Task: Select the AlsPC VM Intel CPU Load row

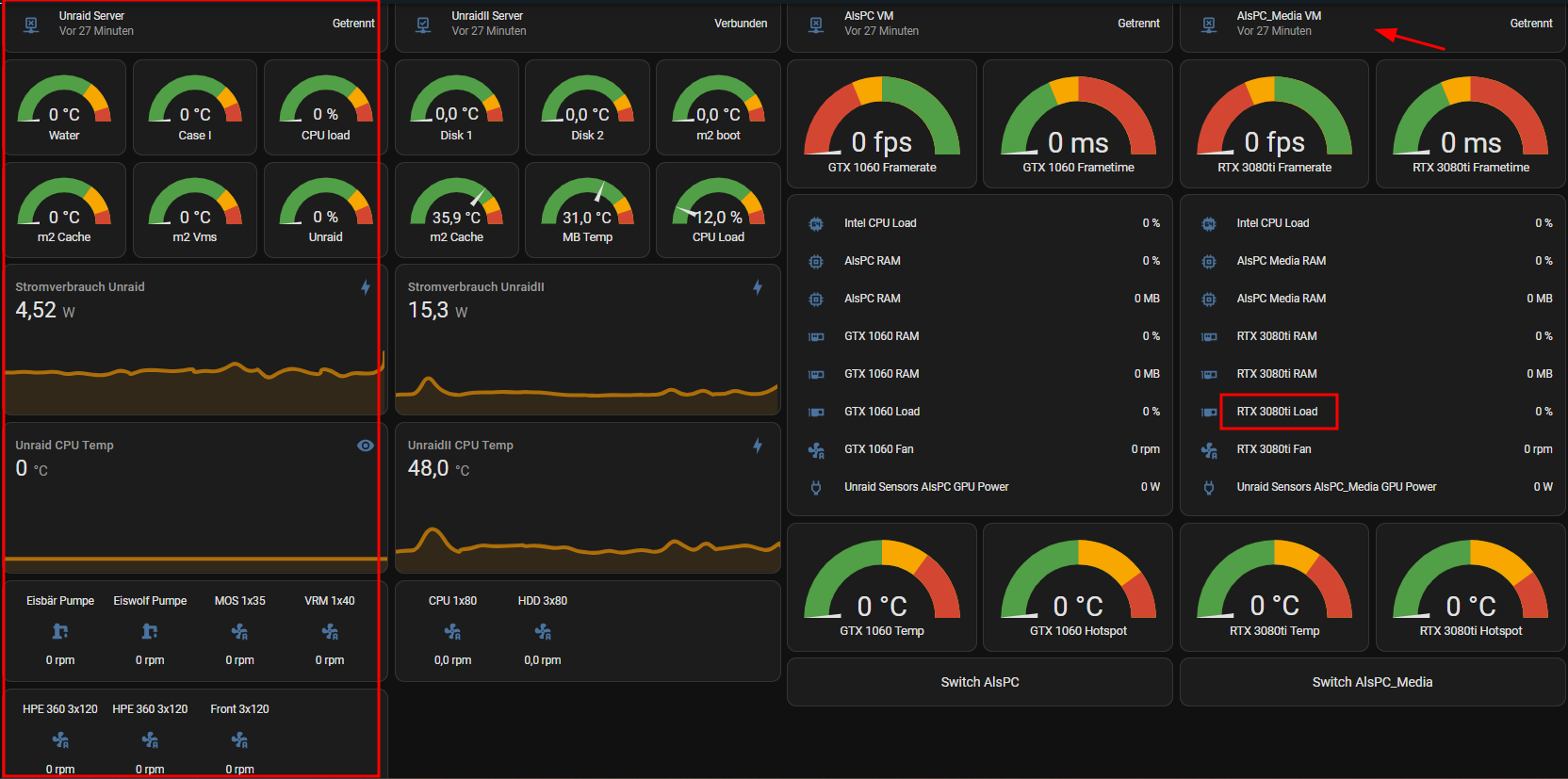Action: point(980,223)
